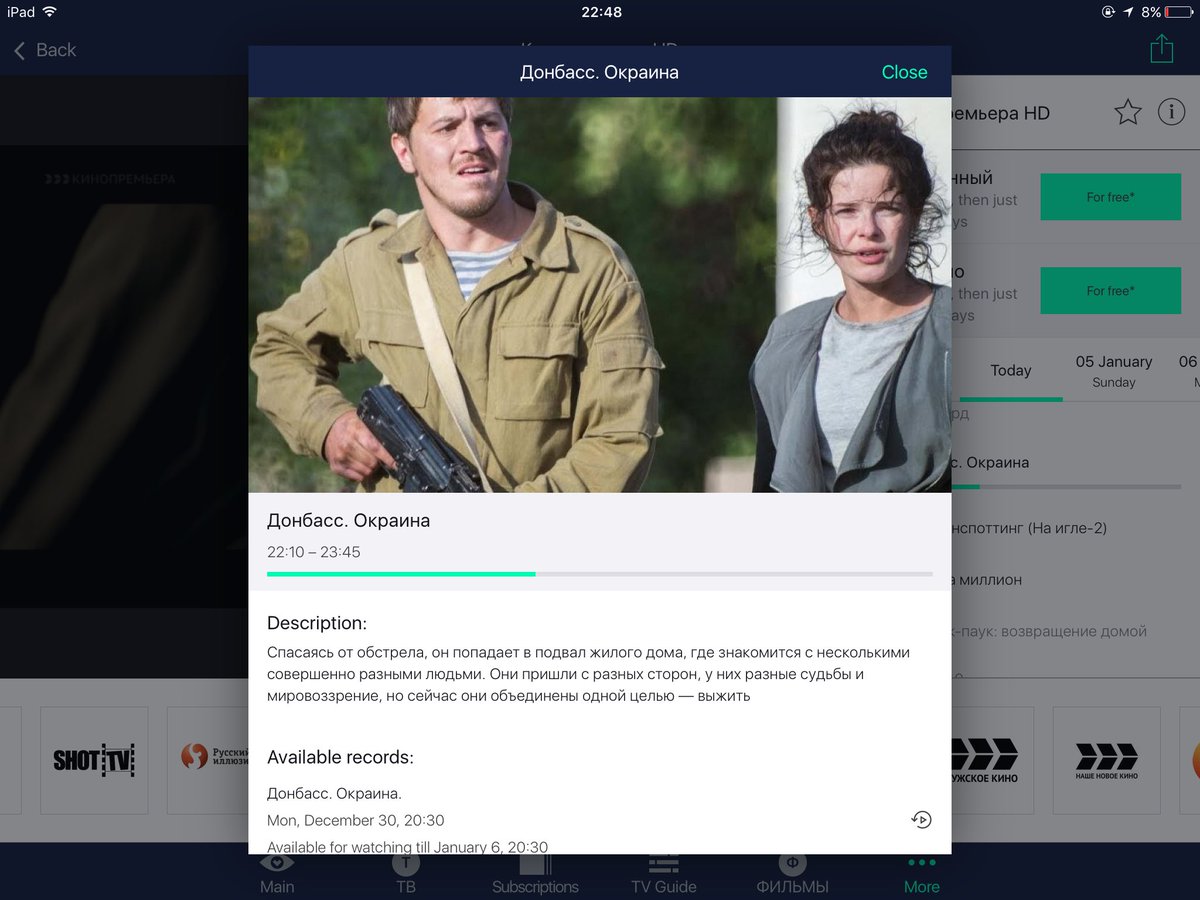Tap the Wi-Fi icon in status bar
1200x900 pixels.
pos(49,12)
